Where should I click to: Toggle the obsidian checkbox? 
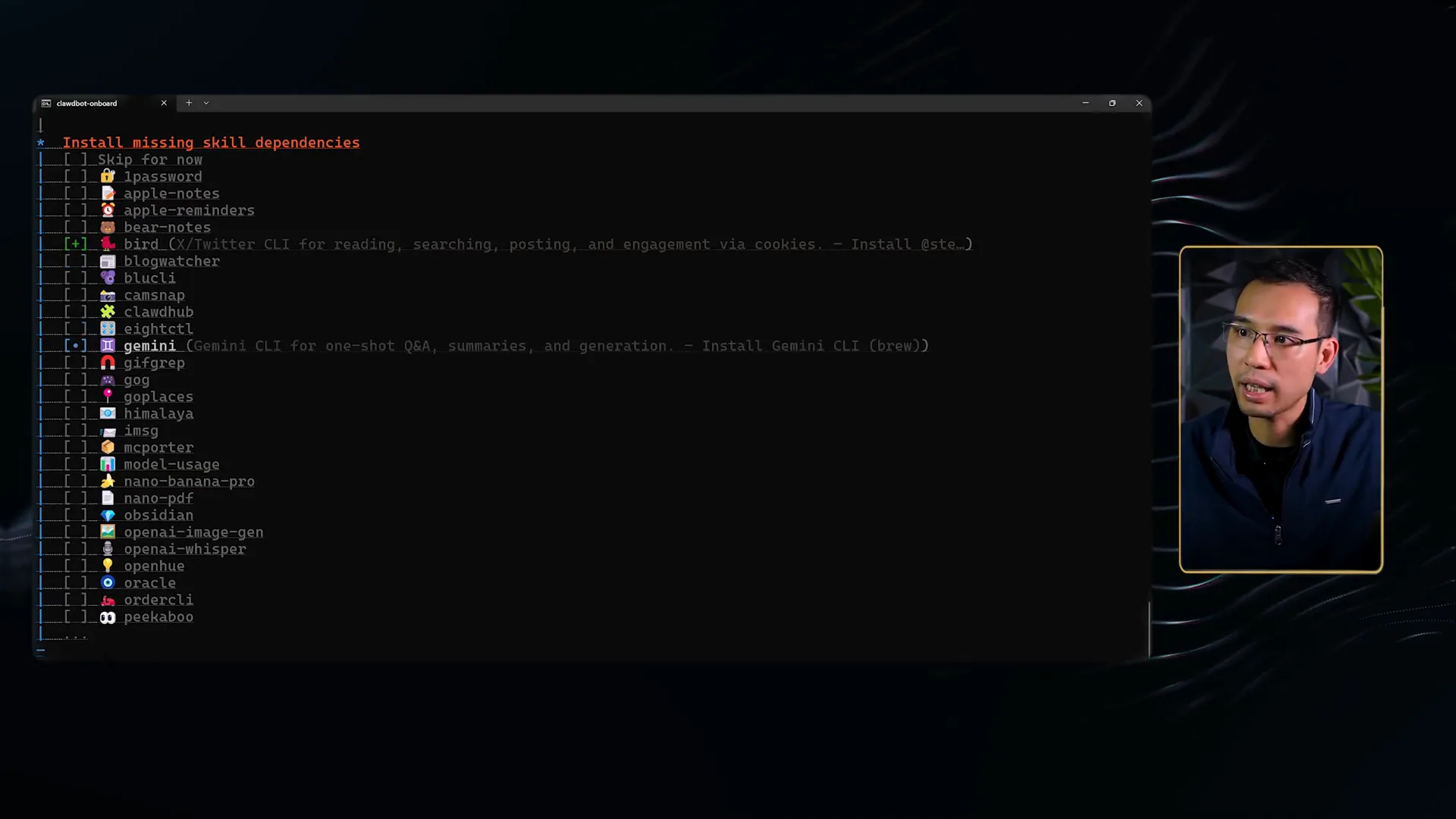tap(75, 515)
